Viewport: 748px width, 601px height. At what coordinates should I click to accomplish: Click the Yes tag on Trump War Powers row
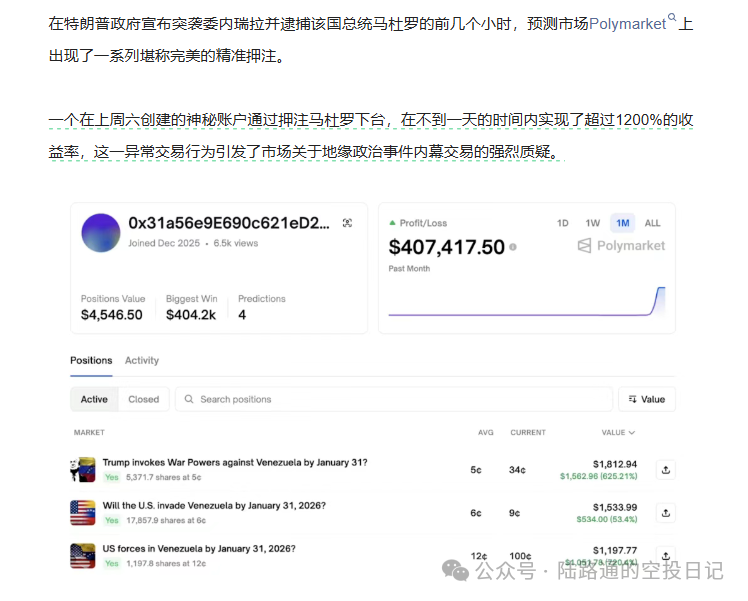pos(112,477)
